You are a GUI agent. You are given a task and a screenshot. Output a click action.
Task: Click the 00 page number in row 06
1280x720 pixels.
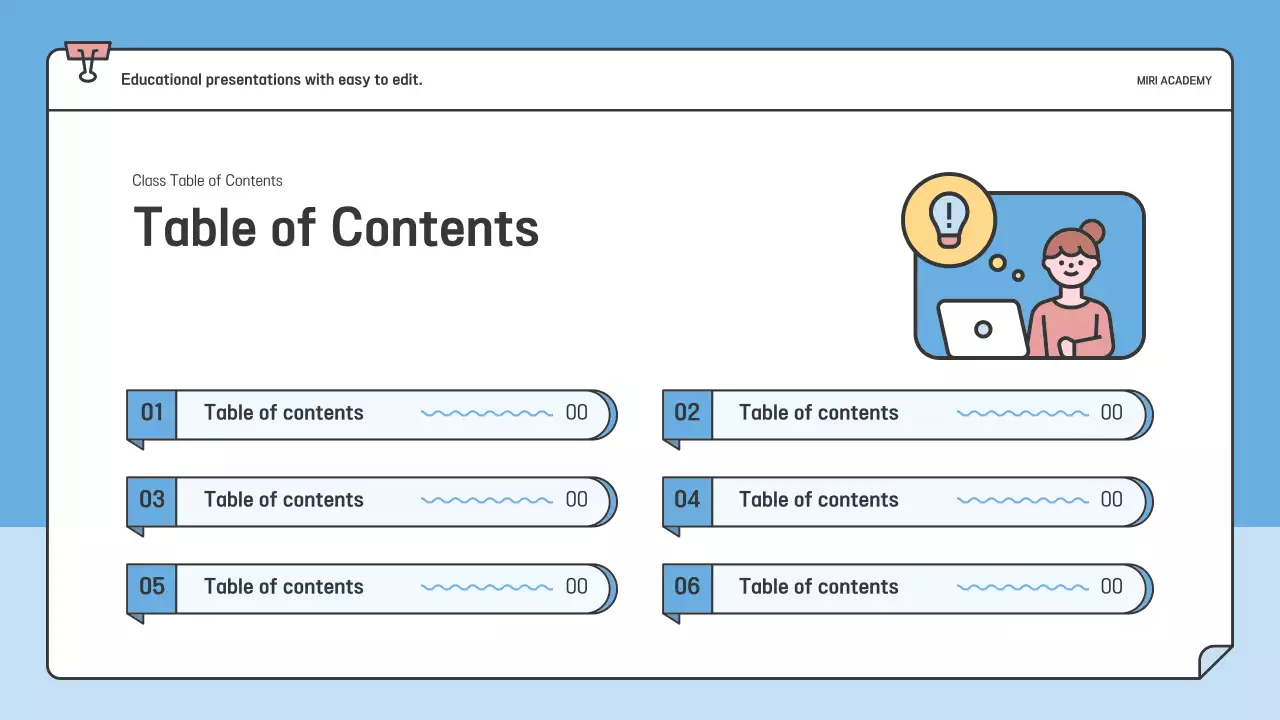click(1112, 587)
